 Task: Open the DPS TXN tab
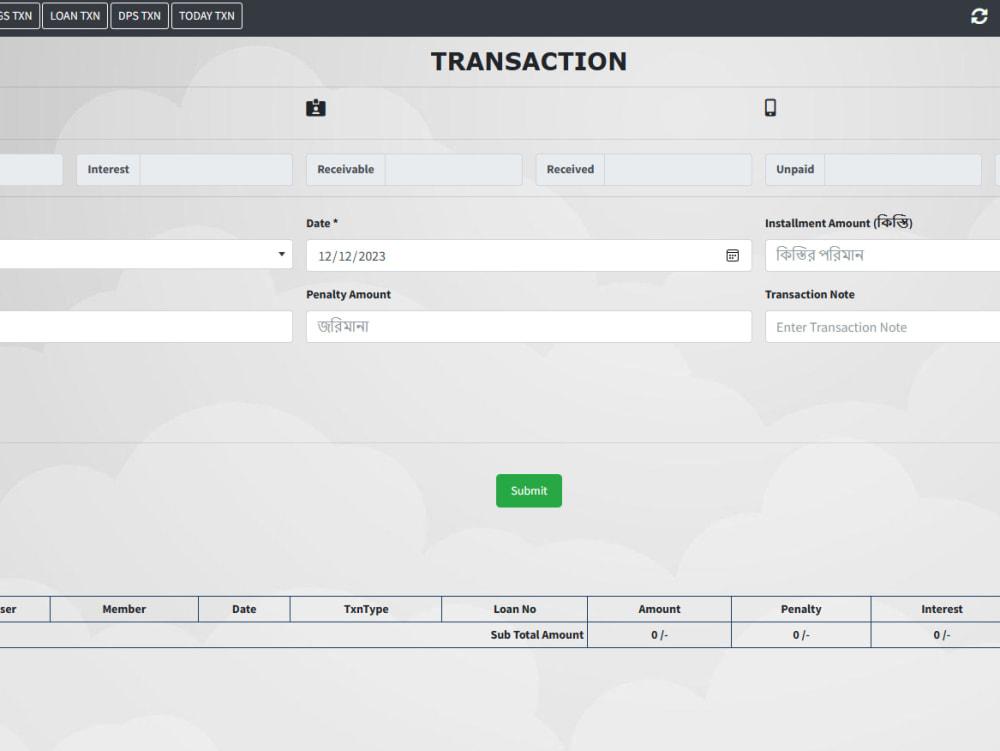[139, 16]
